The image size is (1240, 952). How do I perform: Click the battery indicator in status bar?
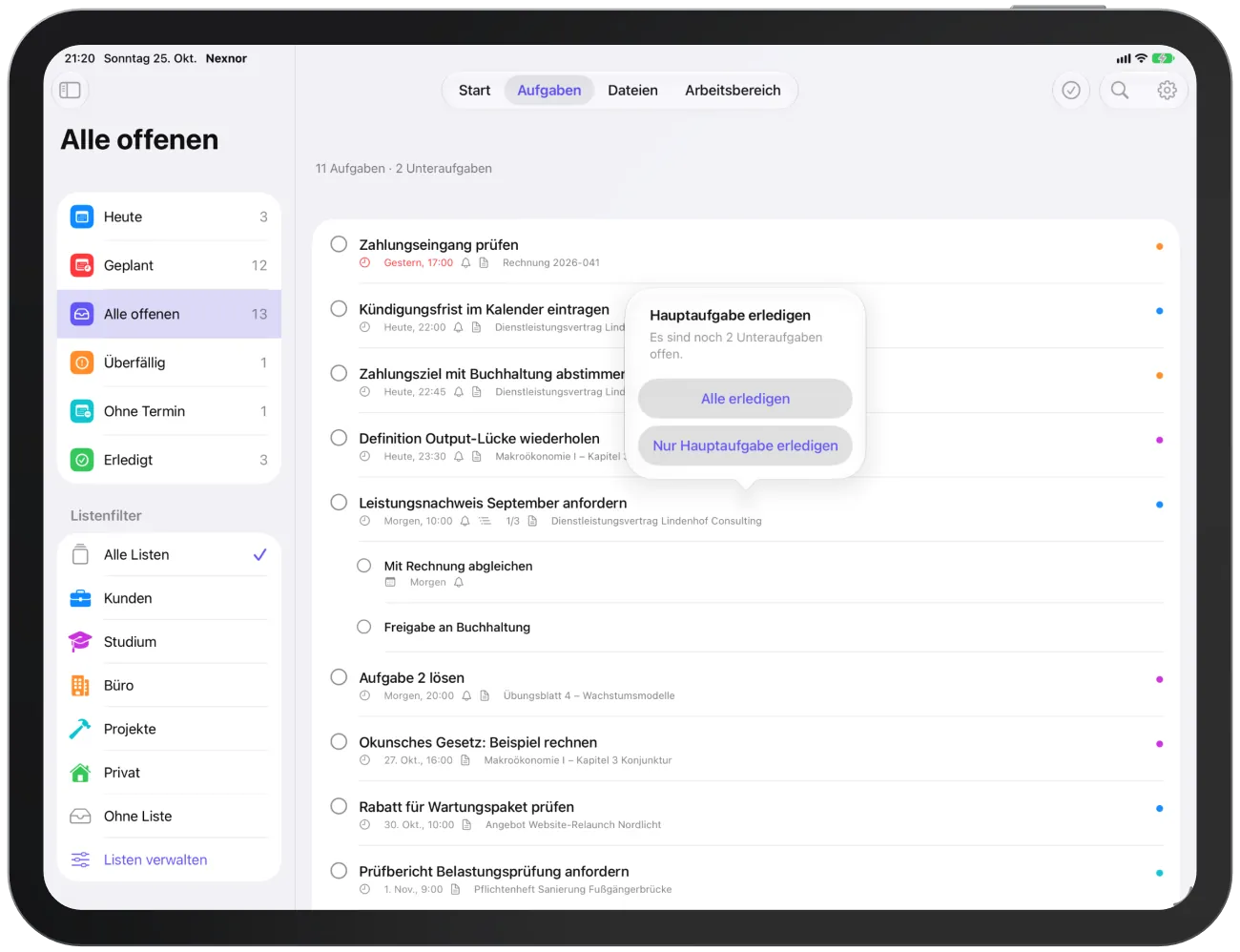(x=1163, y=58)
